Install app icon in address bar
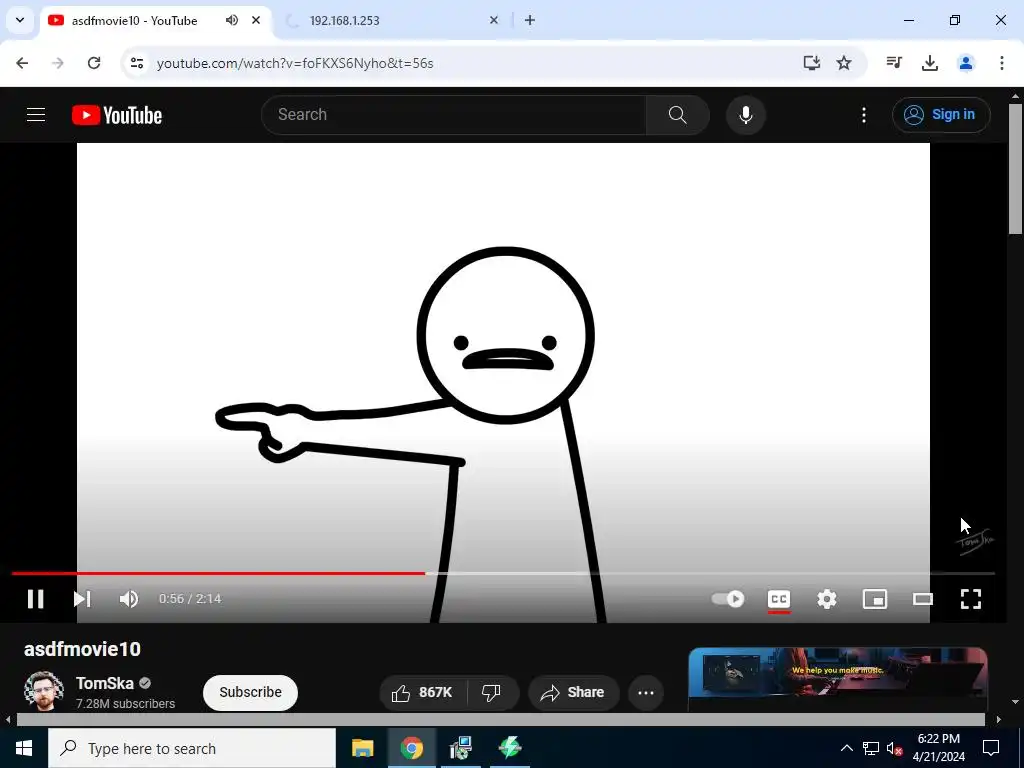The width and height of the screenshot is (1024, 768). click(x=811, y=63)
